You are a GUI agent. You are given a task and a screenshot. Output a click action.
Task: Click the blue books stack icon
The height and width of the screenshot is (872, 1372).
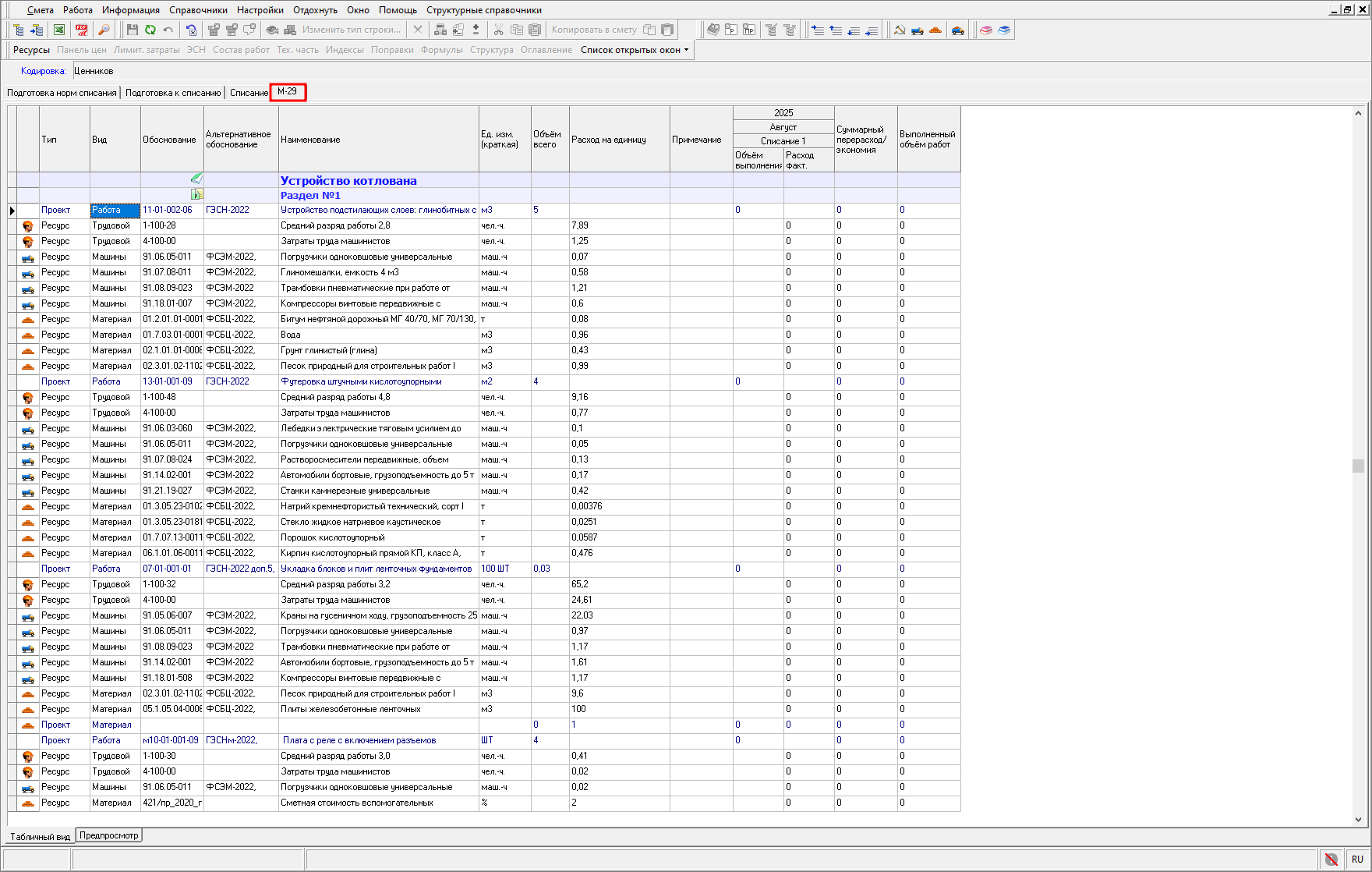pos(1004,30)
